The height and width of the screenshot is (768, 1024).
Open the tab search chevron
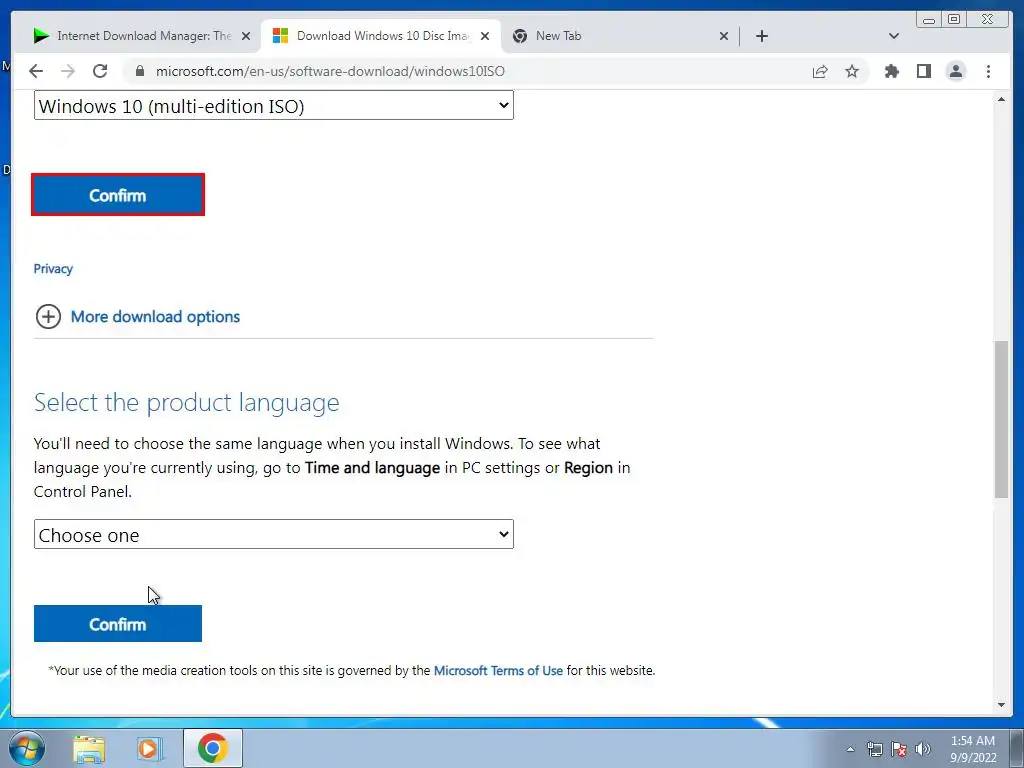coord(894,36)
